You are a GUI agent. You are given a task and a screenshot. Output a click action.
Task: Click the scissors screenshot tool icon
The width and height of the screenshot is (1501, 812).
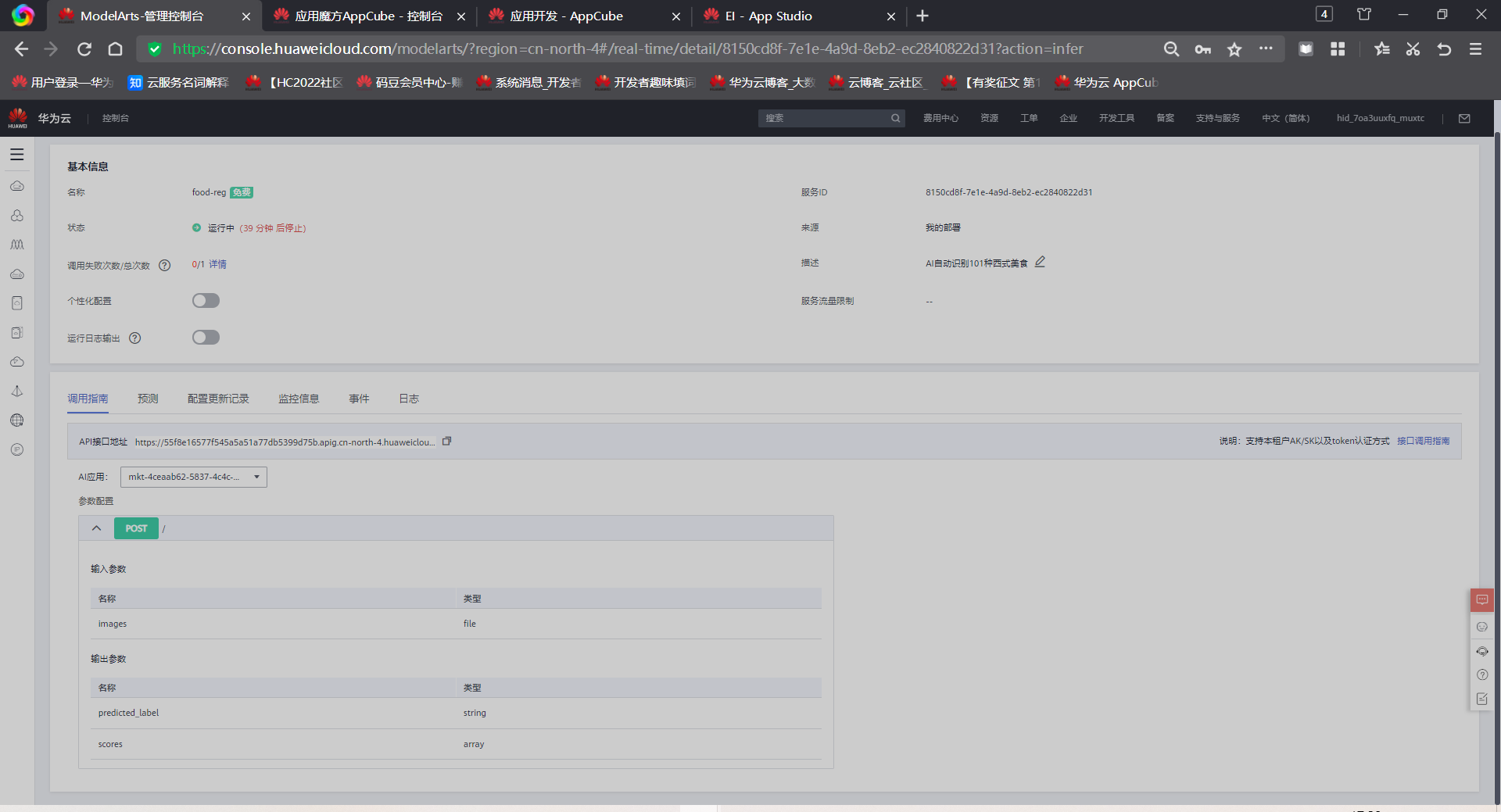(1413, 49)
